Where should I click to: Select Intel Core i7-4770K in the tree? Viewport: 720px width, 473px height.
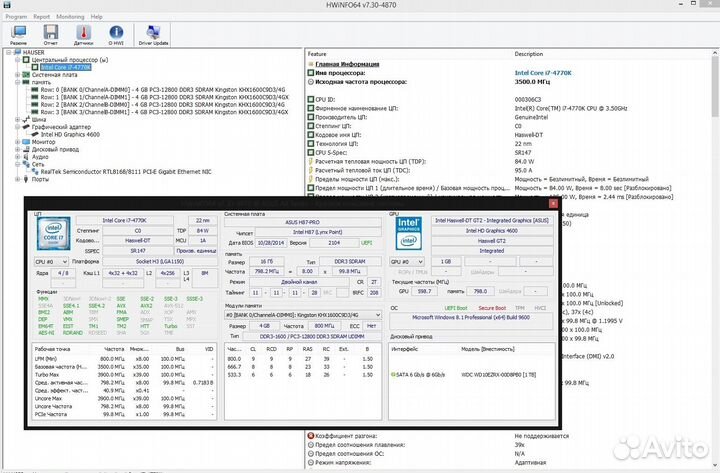pos(66,68)
